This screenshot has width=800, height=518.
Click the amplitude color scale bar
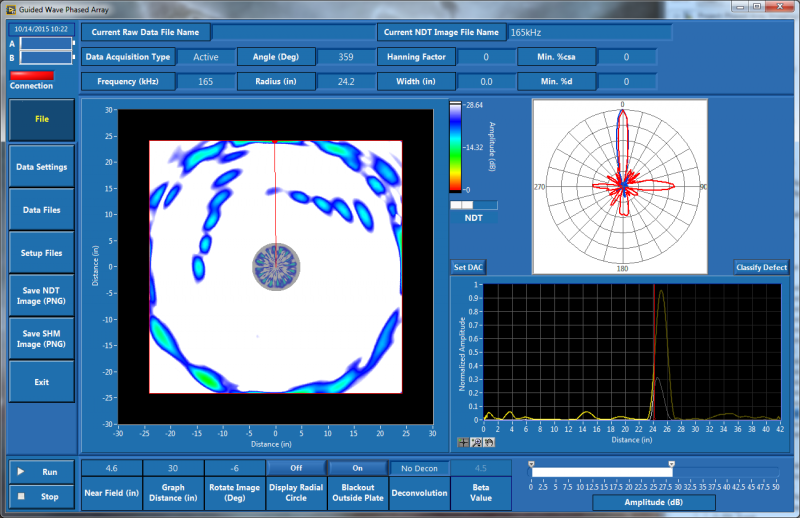455,146
